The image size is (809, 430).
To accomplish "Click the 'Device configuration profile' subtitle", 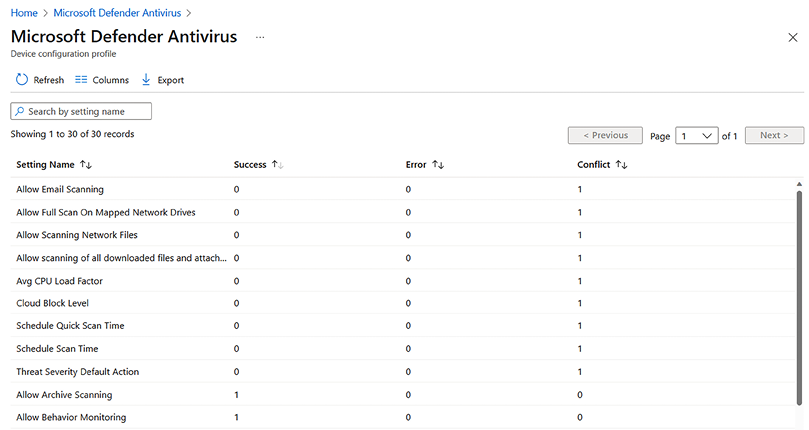I will tap(63, 54).
